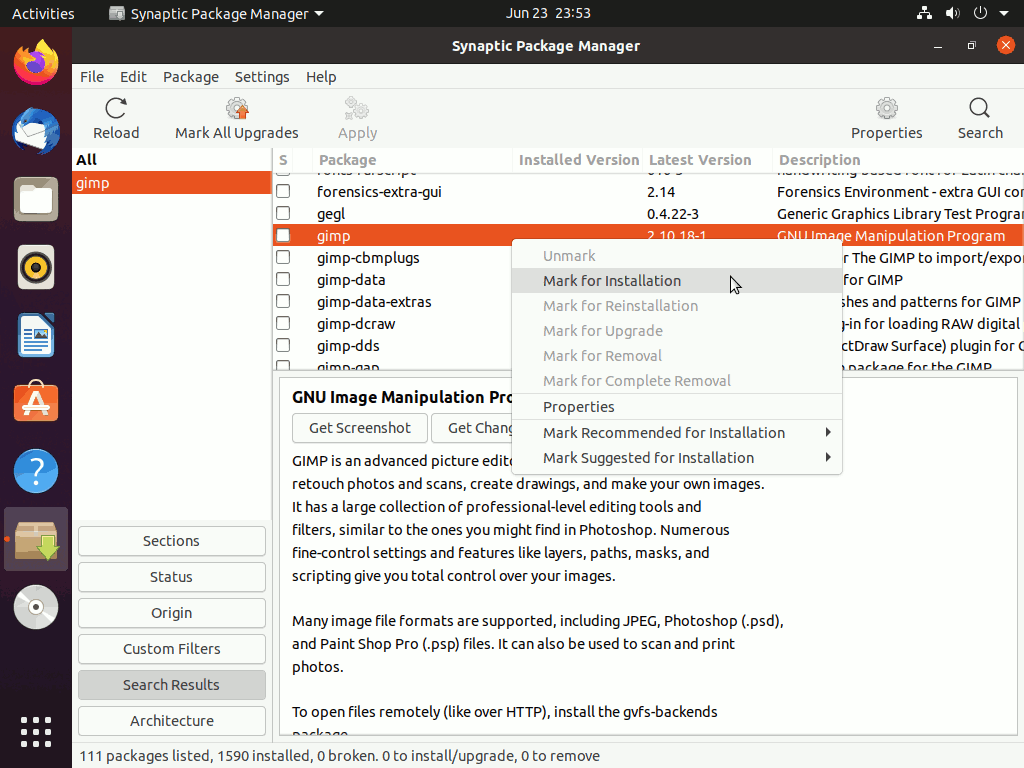Image resolution: width=1024 pixels, height=768 pixels.
Task: Open the Show Applications grid
Action: point(36,731)
